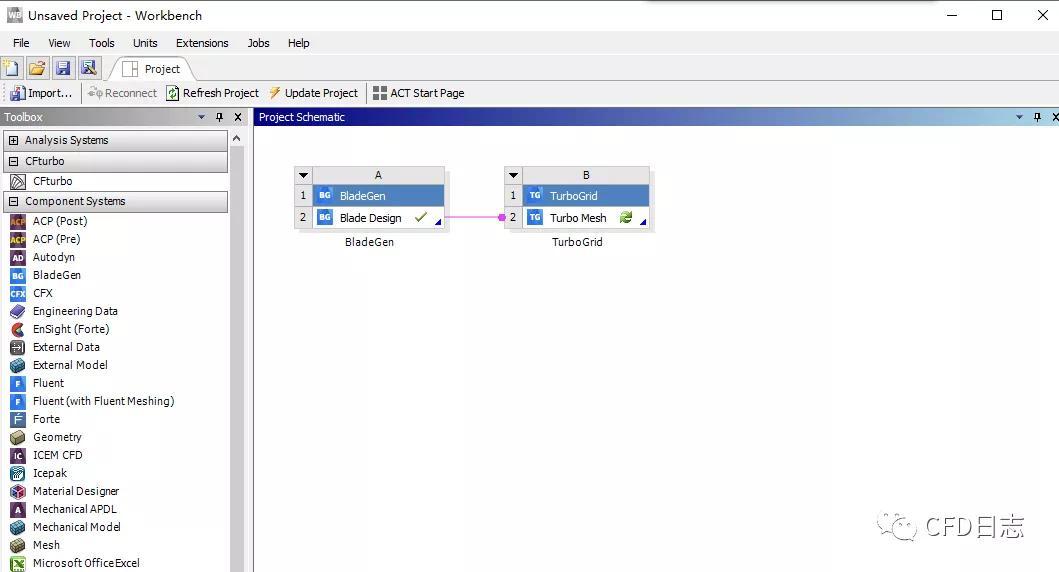Image resolution: width=1059 pixels, height=572 pixels.
Task: Click the New project toolbar icon
Action: coord(11,68)
